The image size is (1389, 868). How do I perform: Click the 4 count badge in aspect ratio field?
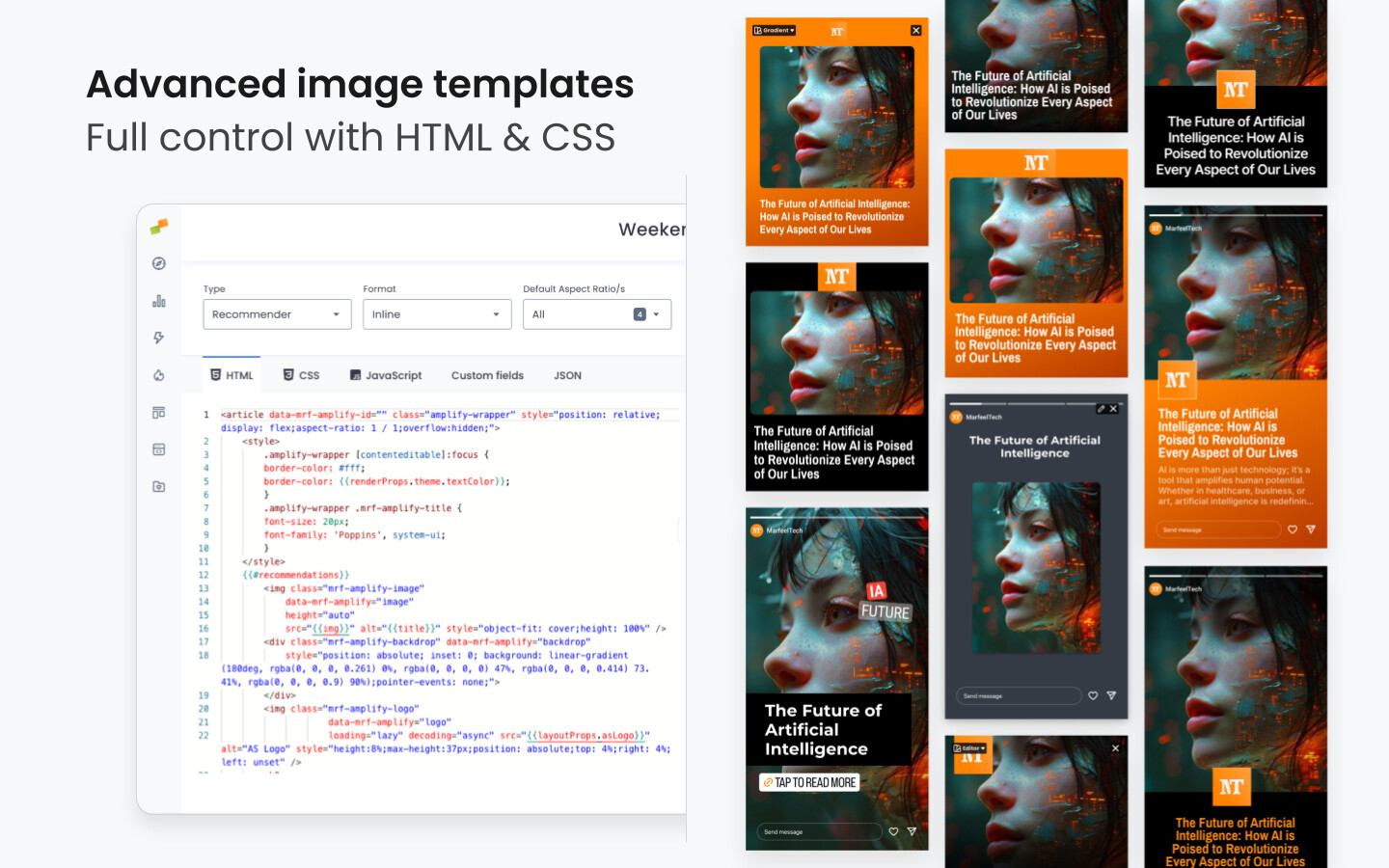[x=640, y=314]
